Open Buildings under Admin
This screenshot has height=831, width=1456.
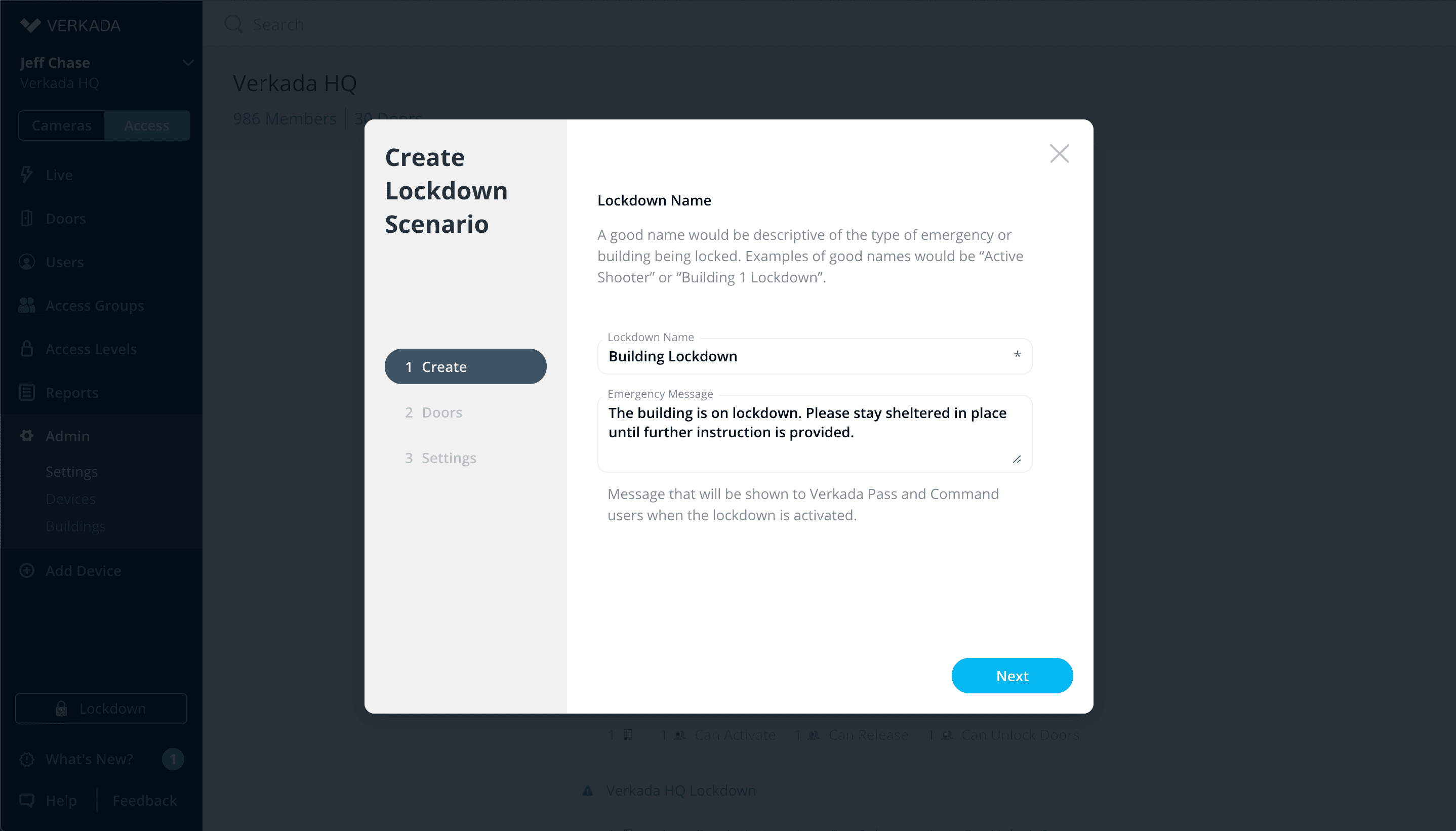point(75,526)
